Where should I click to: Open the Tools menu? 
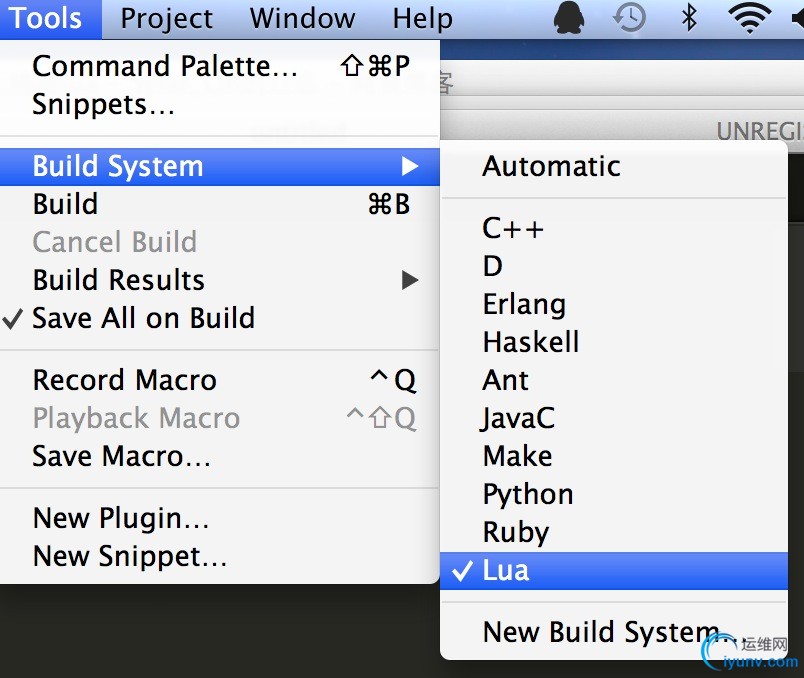47,18
